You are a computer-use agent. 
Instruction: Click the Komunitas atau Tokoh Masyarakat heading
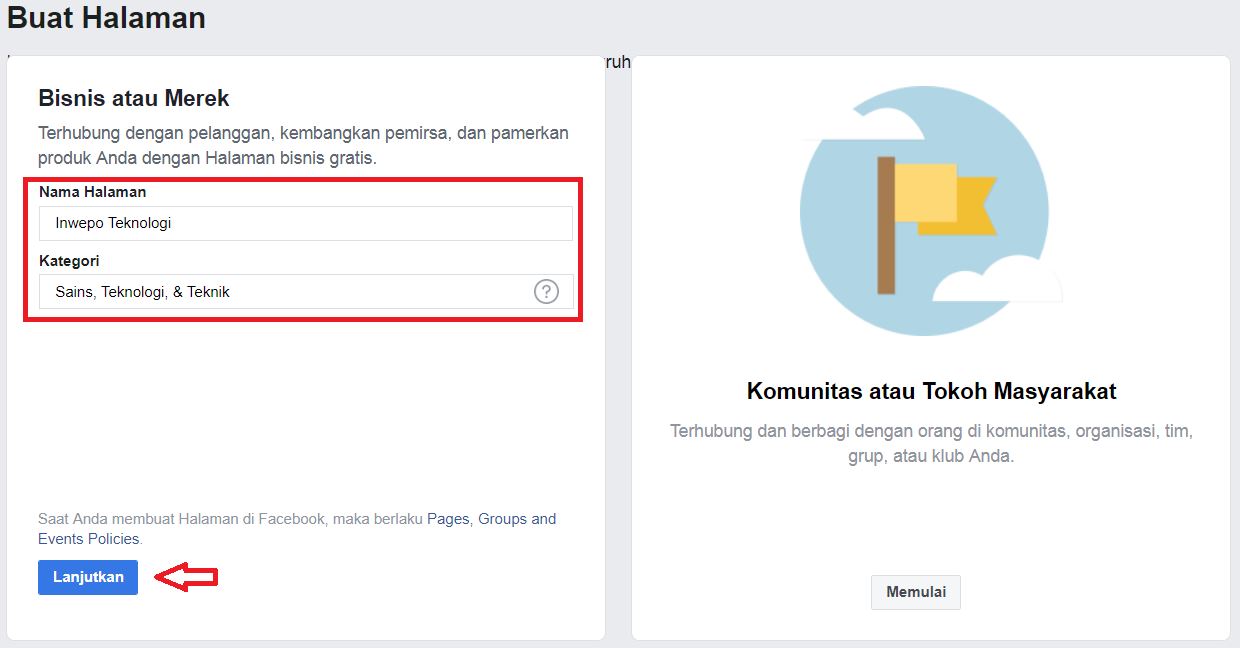pyautogui.click(x=931, y=391)
